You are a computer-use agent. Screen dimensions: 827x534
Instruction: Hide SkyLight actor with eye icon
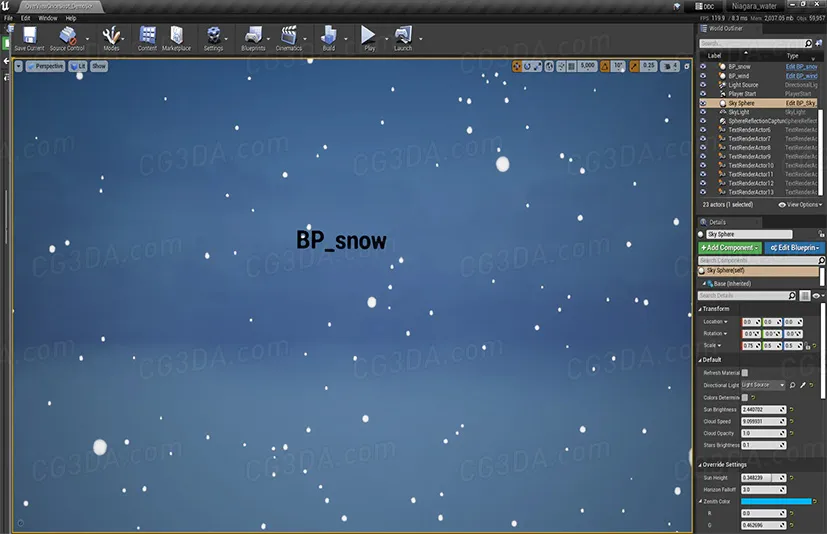[703, 112]
